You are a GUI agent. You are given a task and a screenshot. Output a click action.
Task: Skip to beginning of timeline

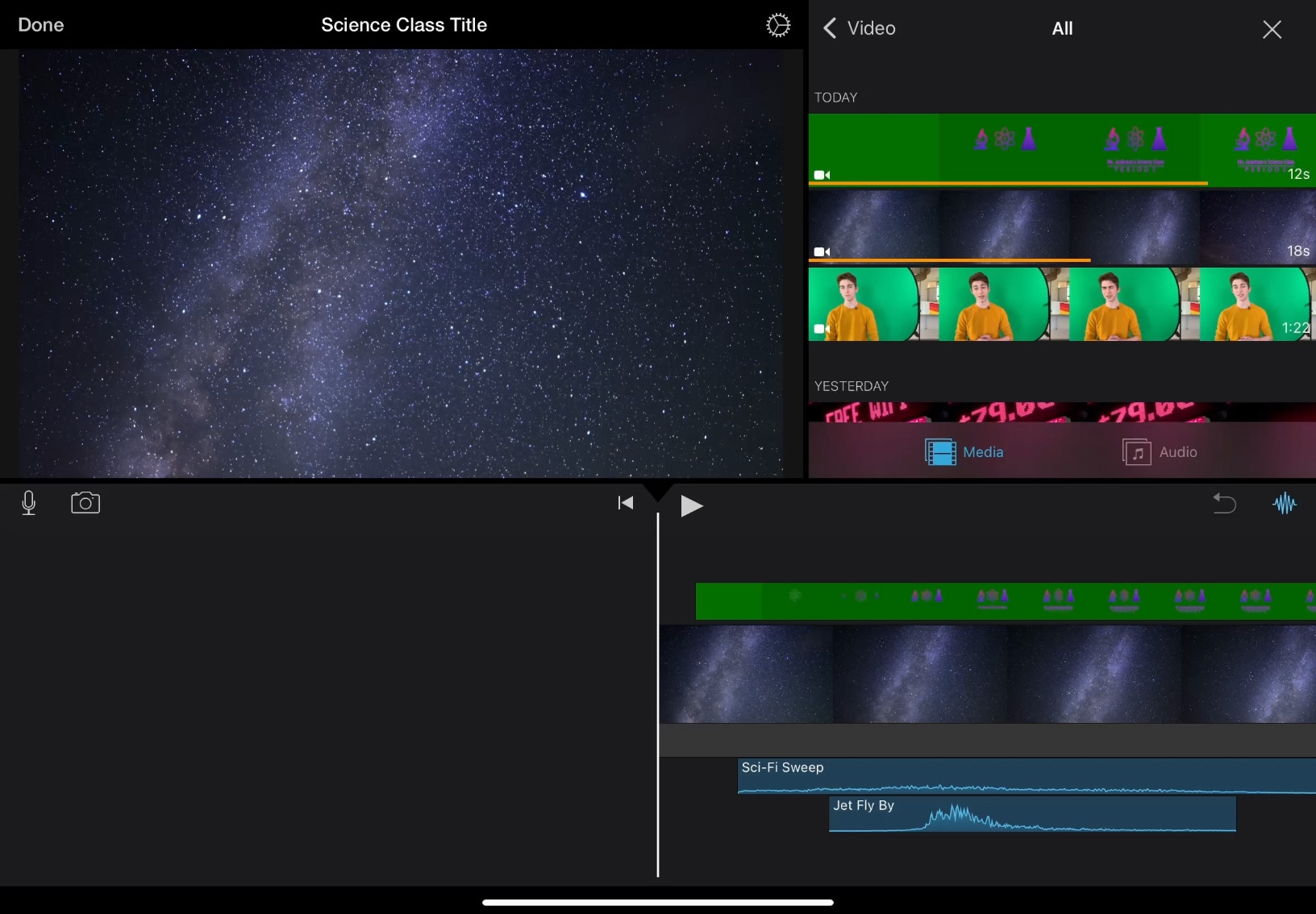click(625, 503)
